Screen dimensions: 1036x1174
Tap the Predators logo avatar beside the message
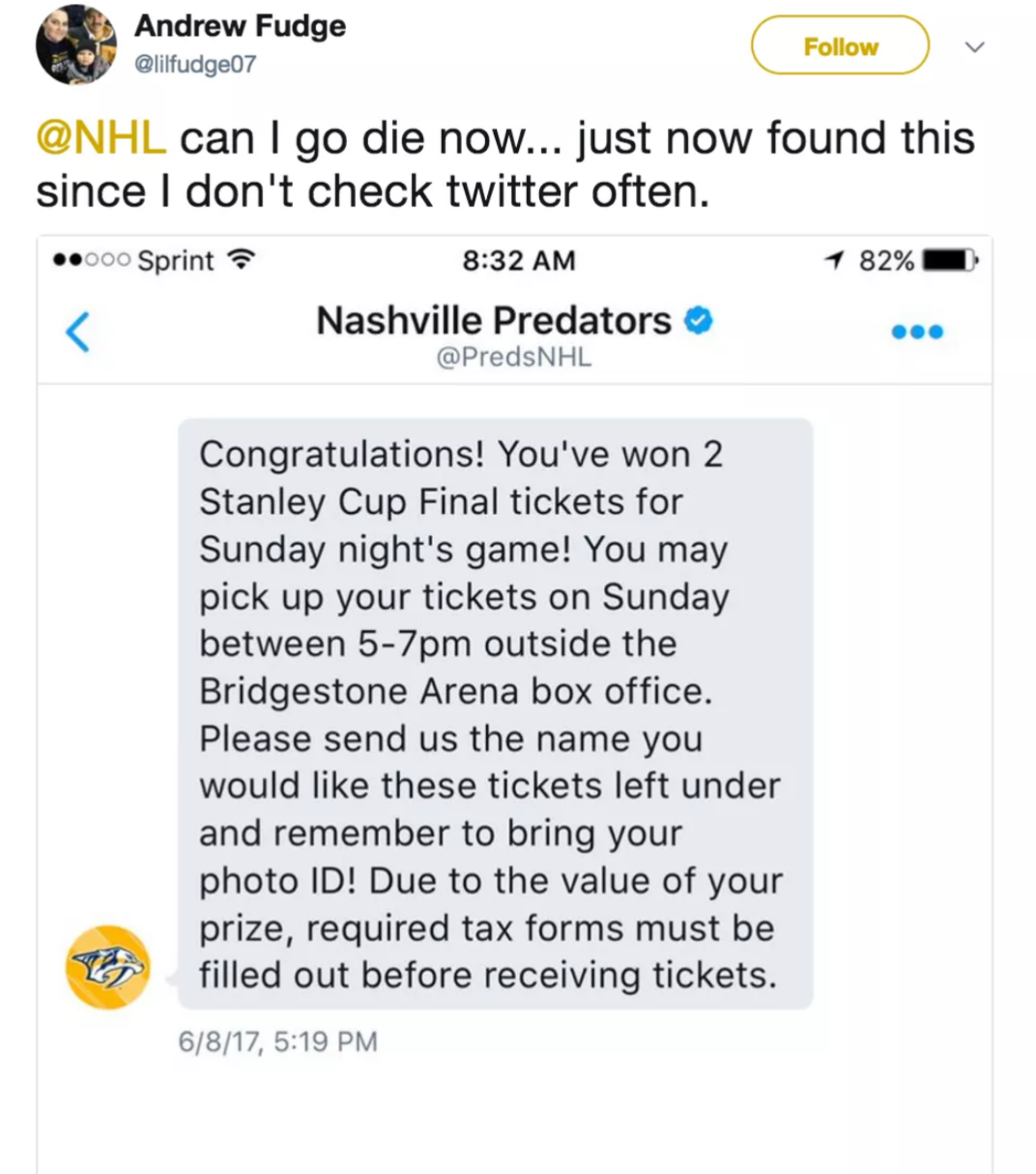coord(108,967)
